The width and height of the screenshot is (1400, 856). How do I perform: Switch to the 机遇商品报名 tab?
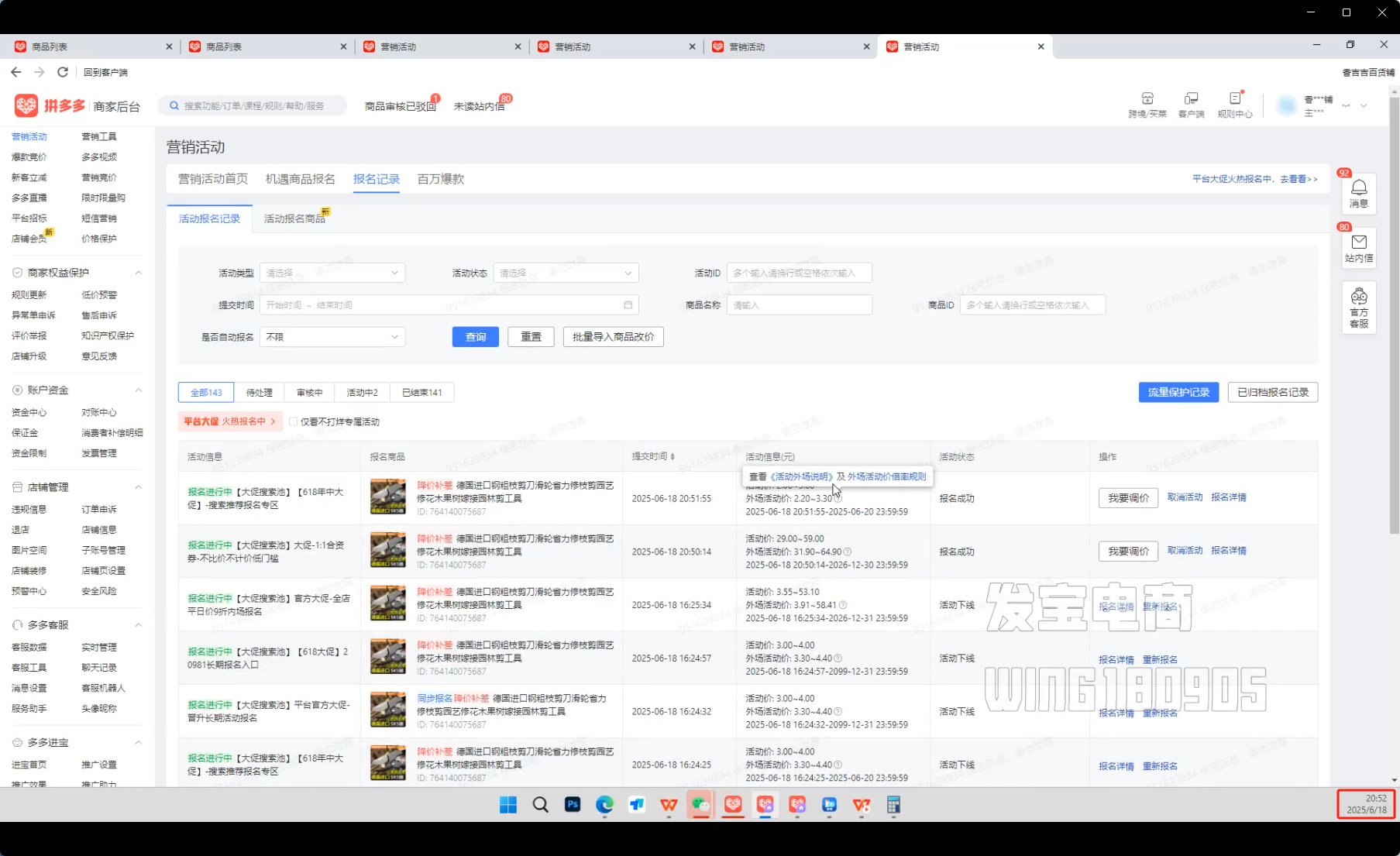pos(300,179)
